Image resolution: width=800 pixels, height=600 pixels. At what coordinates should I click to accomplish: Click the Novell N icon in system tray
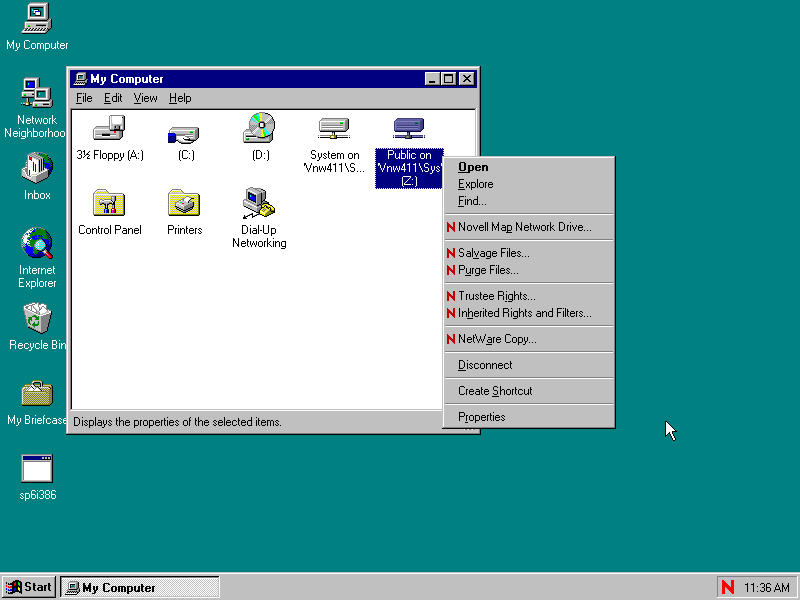(728, 587)
